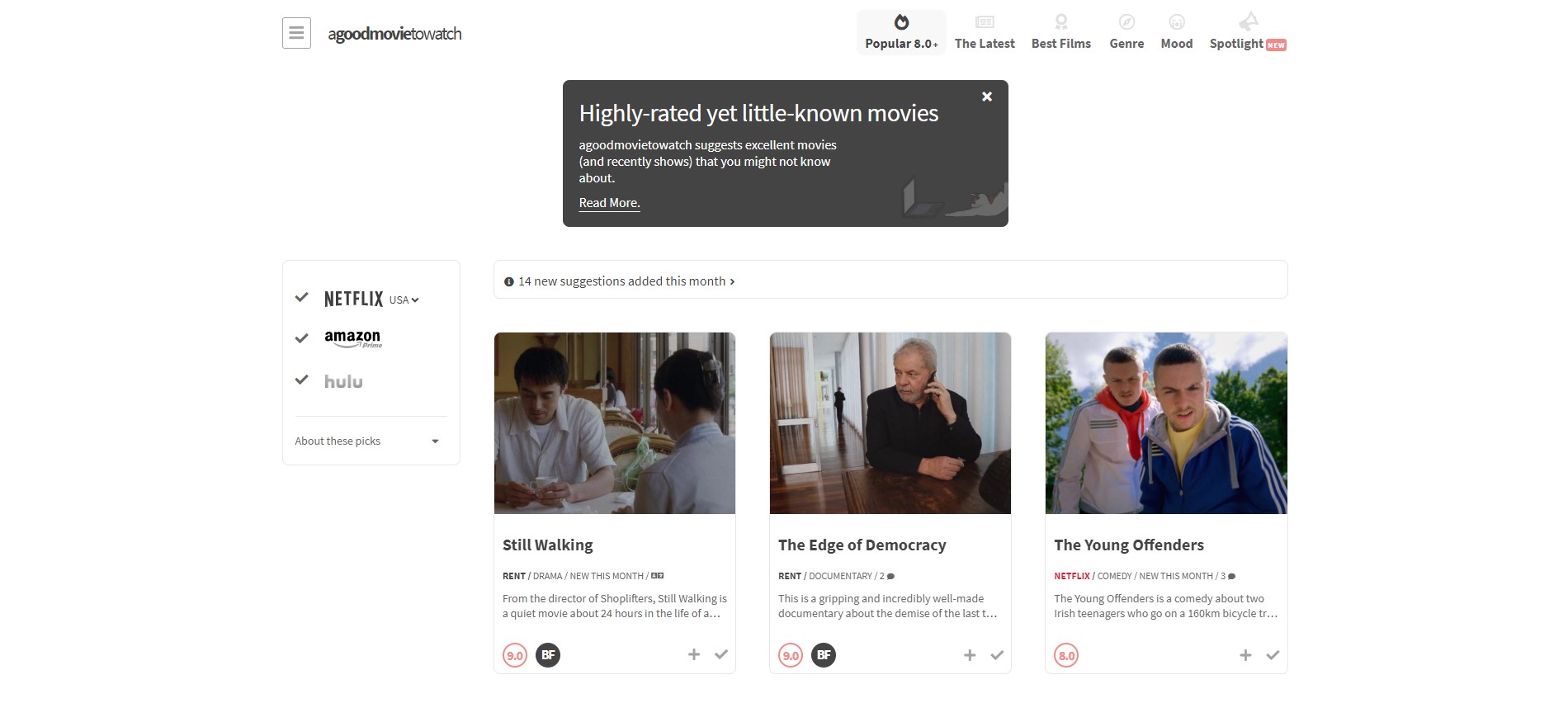Open the USA country dropdown
1568x703 pixels.
(x=404, y=300)
